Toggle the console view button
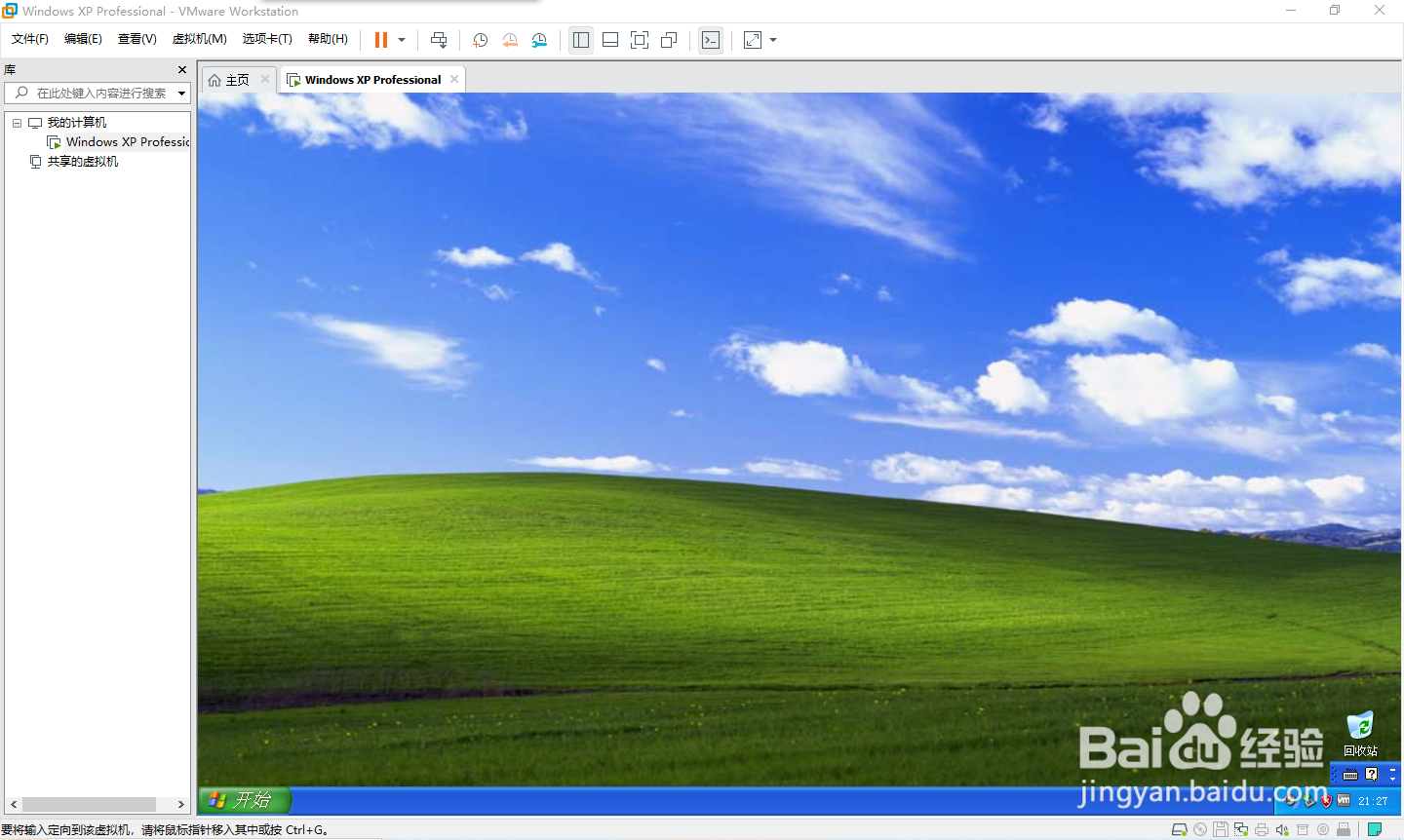 pos(711,40)
